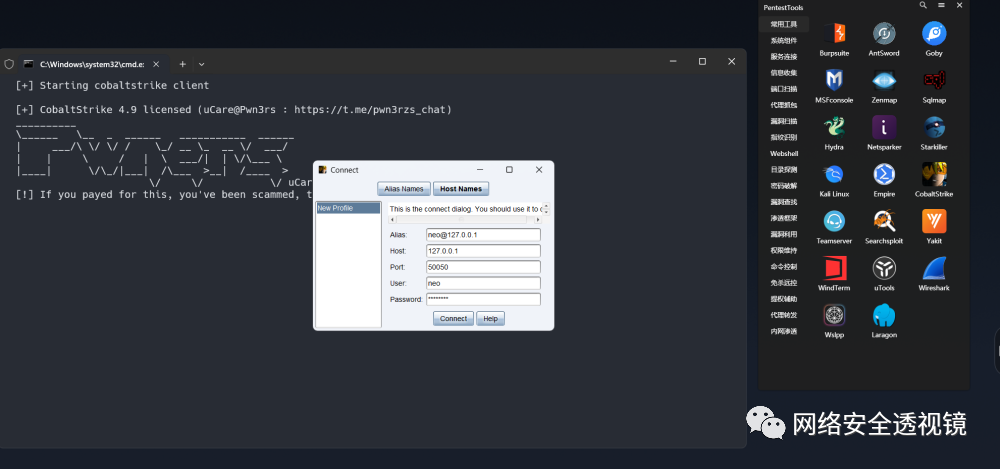Open the AntSword tool icon

click(884, 33)
